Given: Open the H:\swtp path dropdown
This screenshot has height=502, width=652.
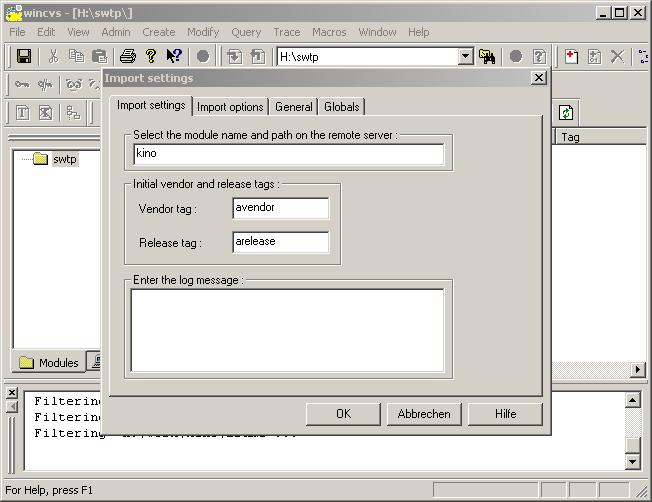Looking at the screenshot, I should pos(465,57).
